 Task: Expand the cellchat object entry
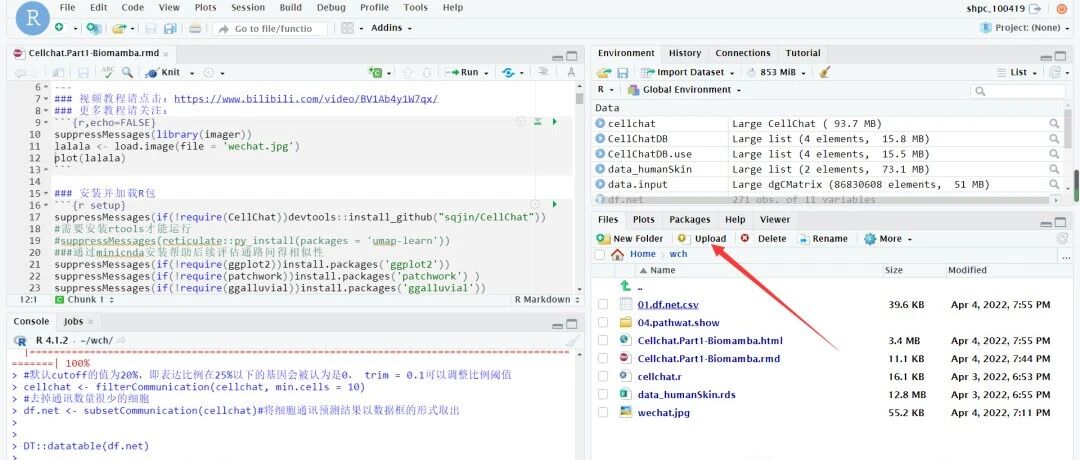point(600,124)
